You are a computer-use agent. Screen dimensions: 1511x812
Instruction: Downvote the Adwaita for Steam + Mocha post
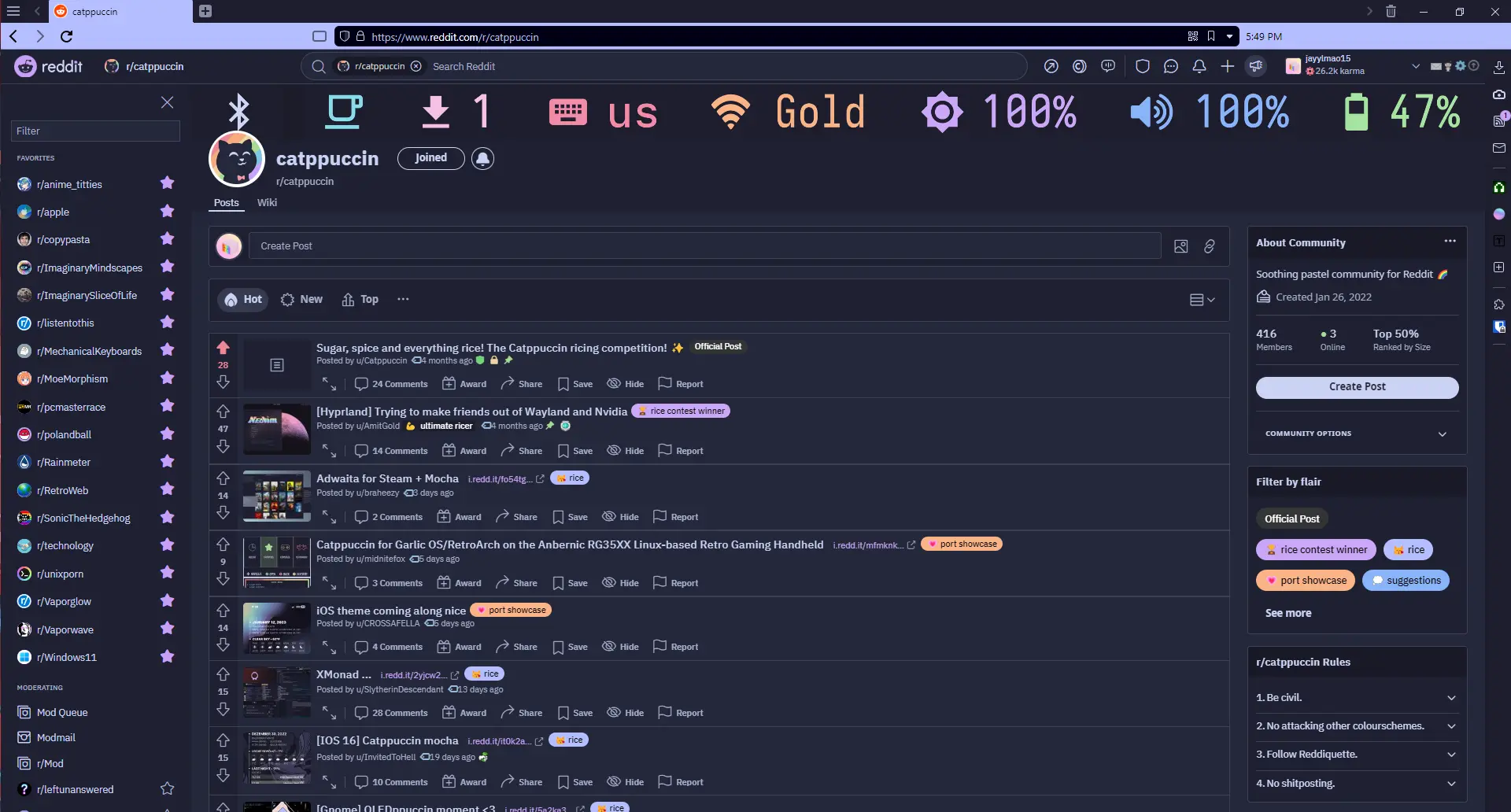coord(223,512)
